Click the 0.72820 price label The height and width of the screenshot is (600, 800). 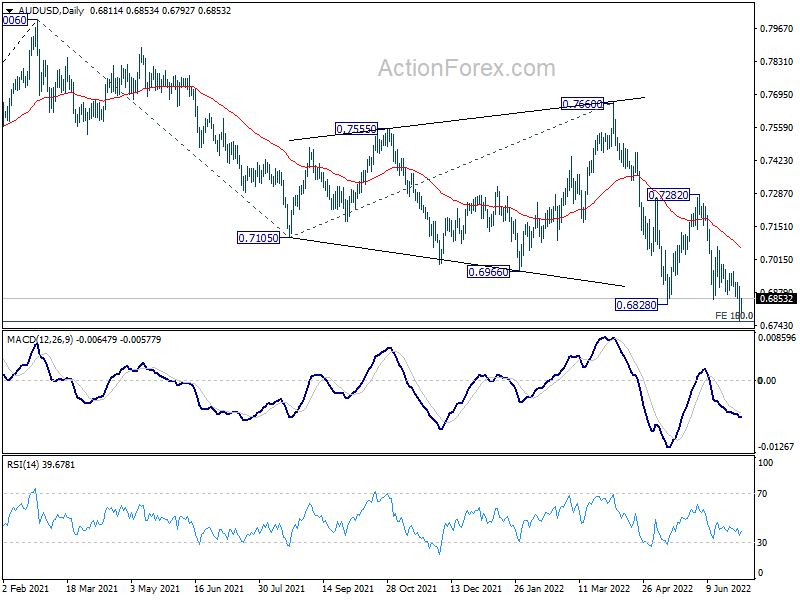point(671,195)
